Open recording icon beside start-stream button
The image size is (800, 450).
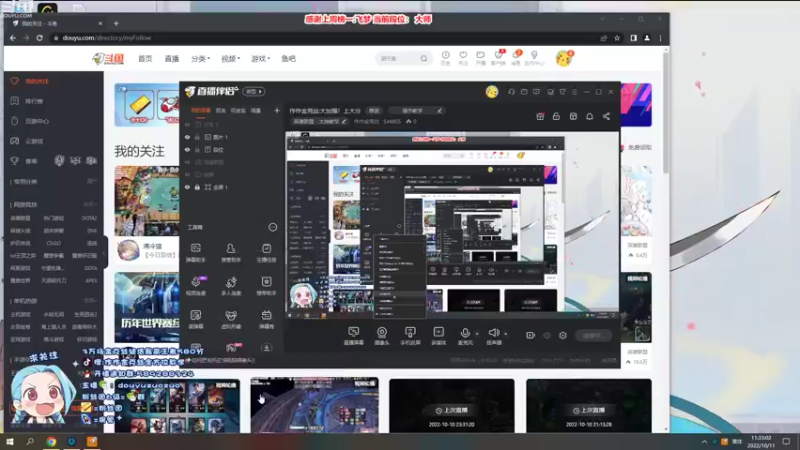531,335
